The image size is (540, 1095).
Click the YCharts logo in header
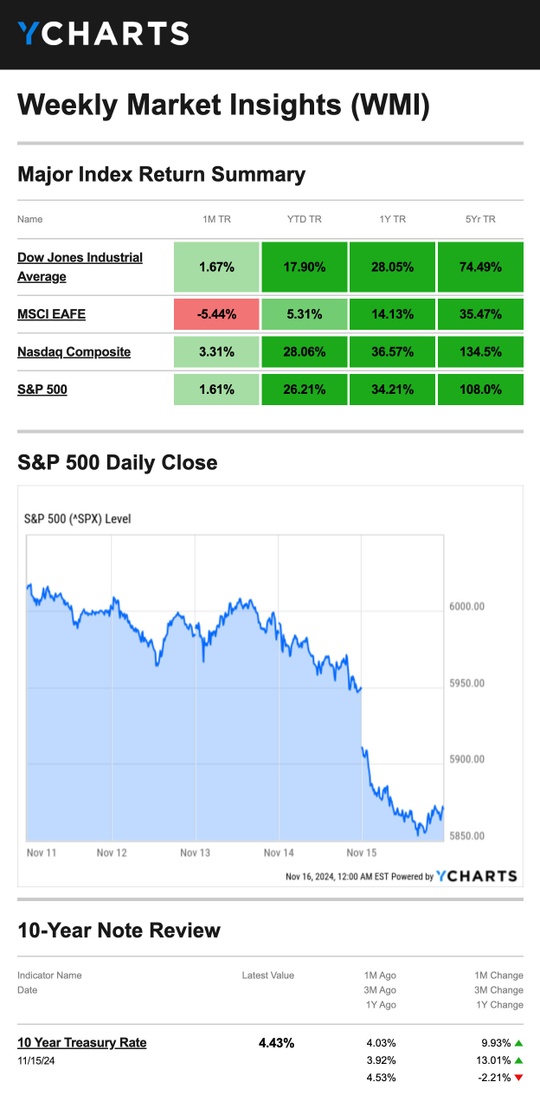pyautogui.click(x=103, y=34)
